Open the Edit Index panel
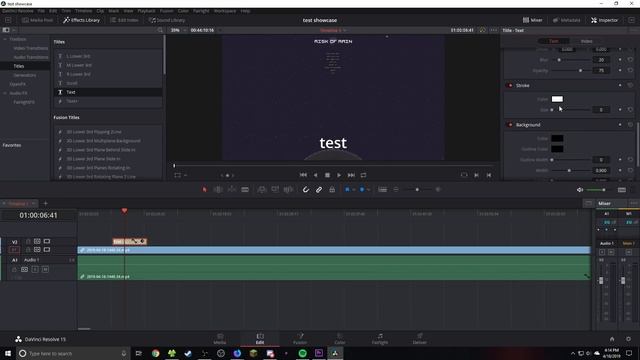 tap(124, 20)
